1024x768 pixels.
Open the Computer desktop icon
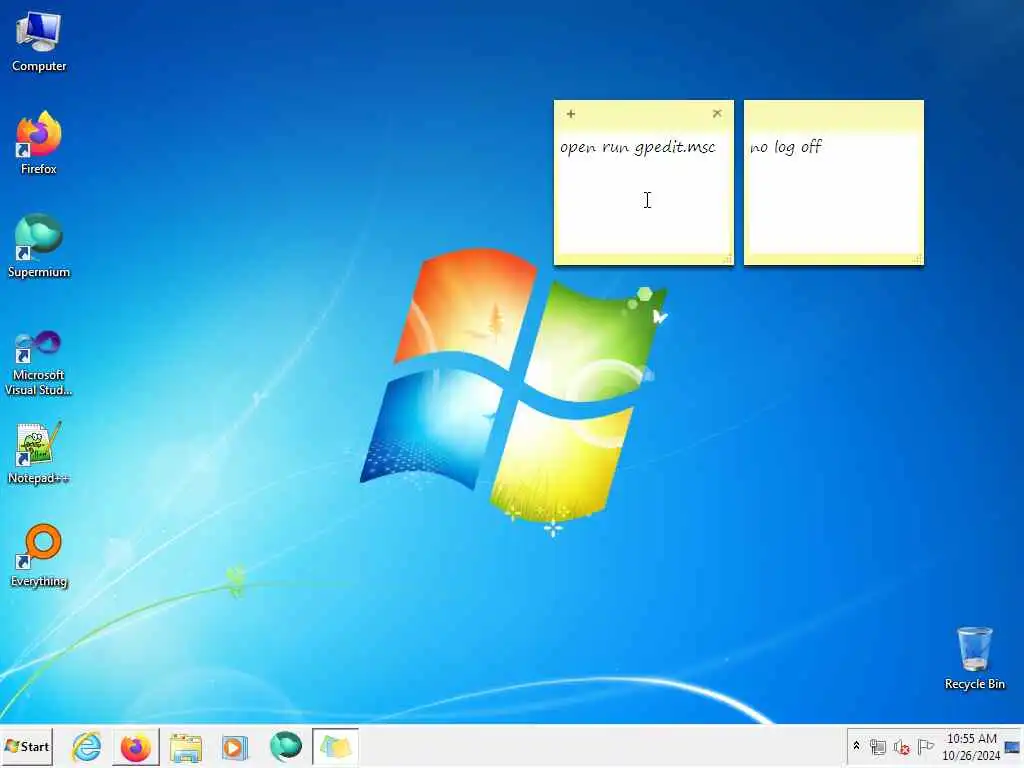pyautogui.click(x=39, y=42)
